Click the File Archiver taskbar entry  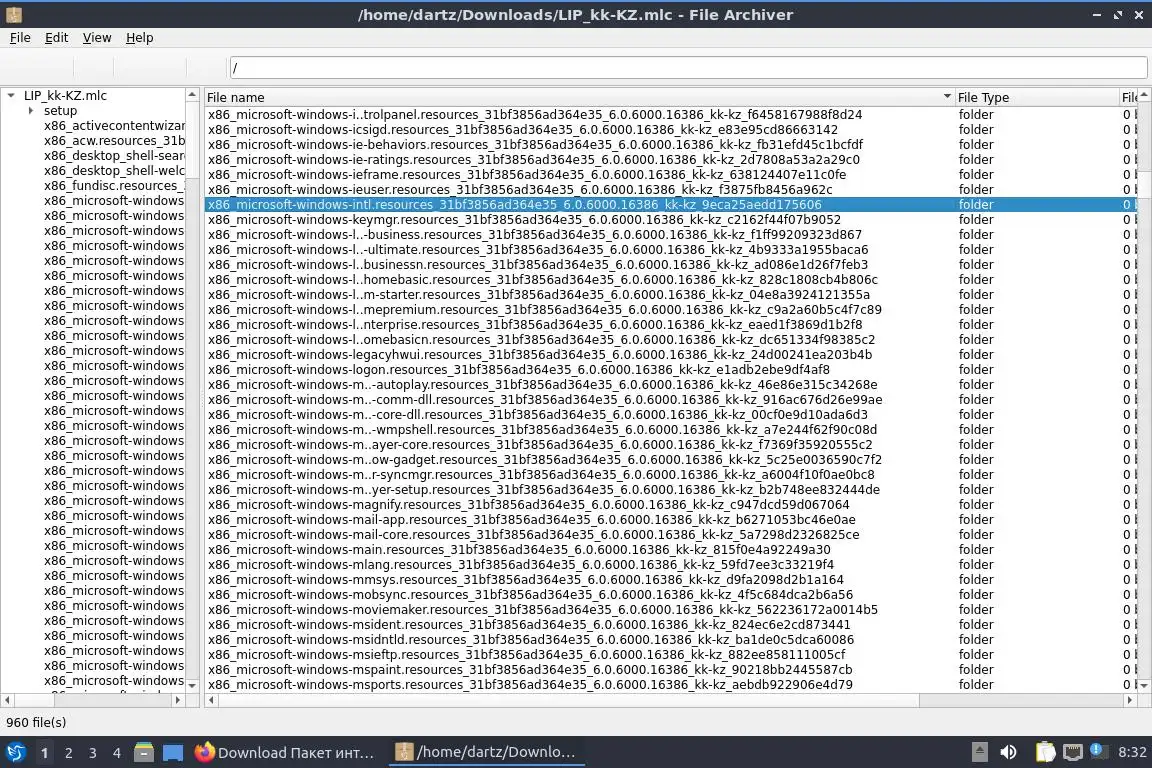[x=486, y=752]
